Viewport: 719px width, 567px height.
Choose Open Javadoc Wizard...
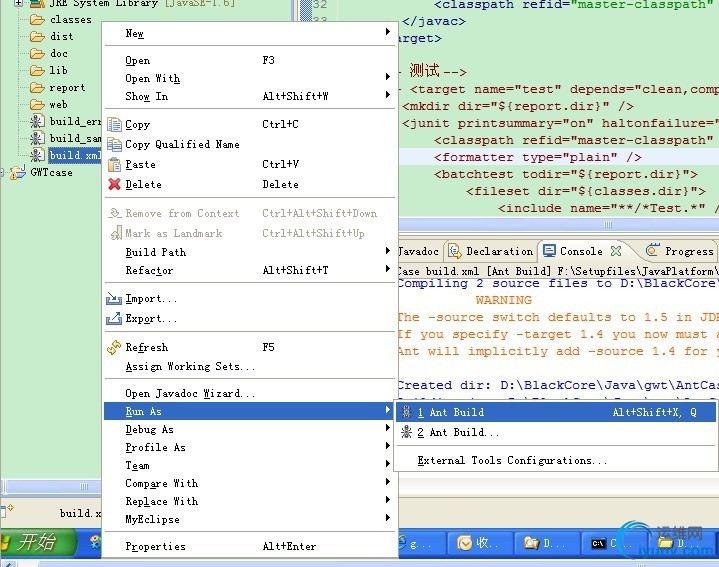250,393
